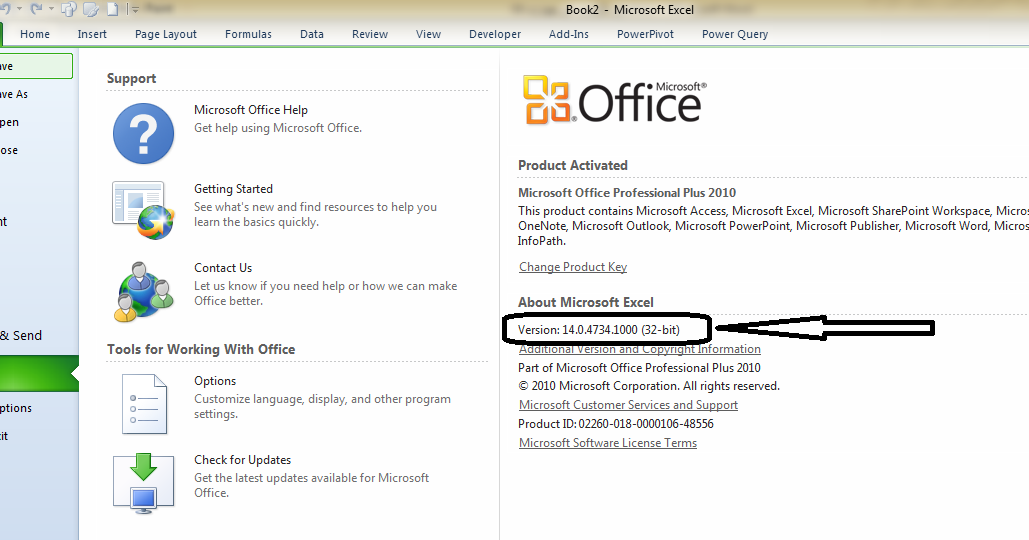The width and height of the screenshot is (1029, 540).
Task: Click the Support section heading
Action: [131, 79]
